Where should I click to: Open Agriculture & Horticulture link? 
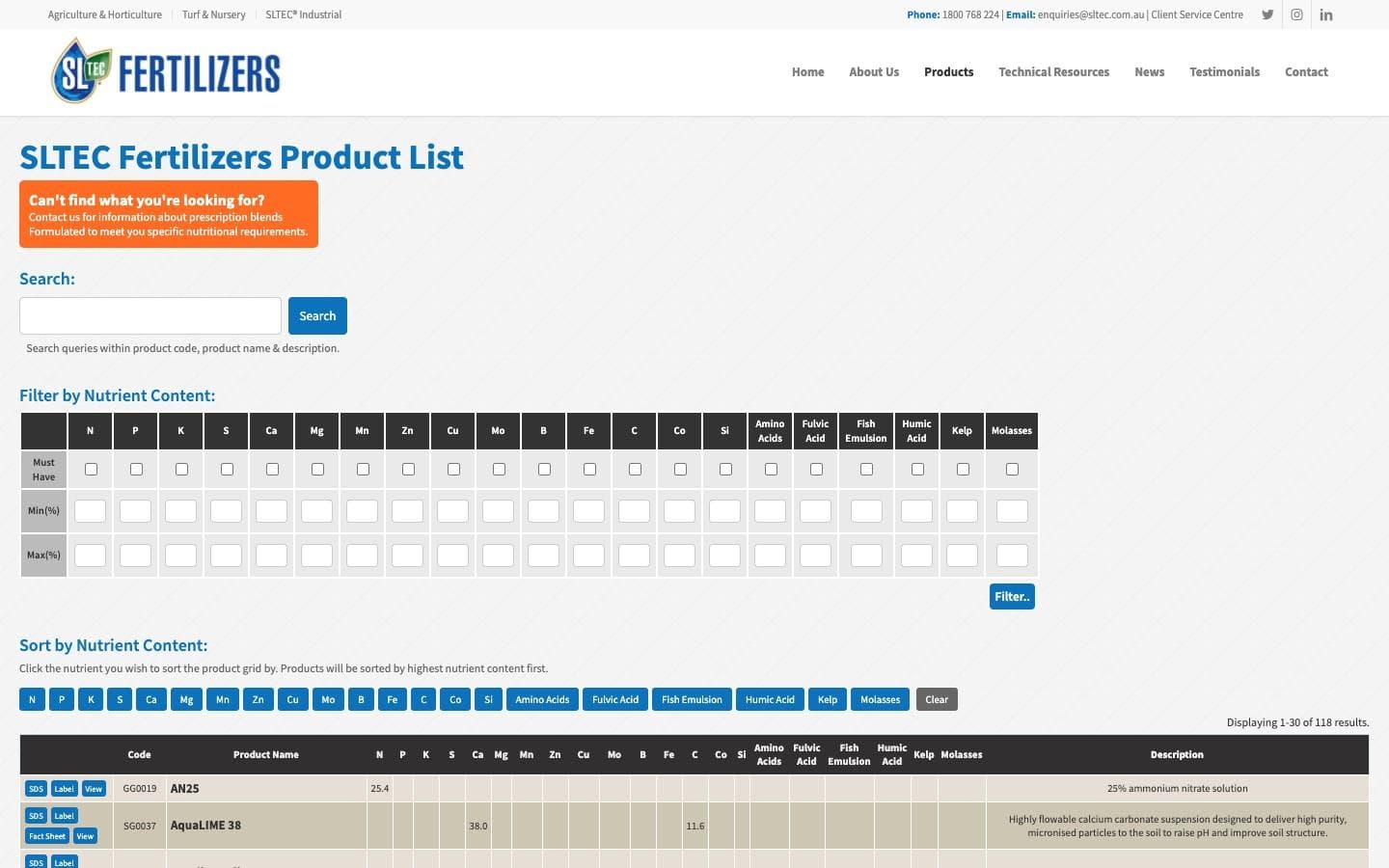(105, 14)
